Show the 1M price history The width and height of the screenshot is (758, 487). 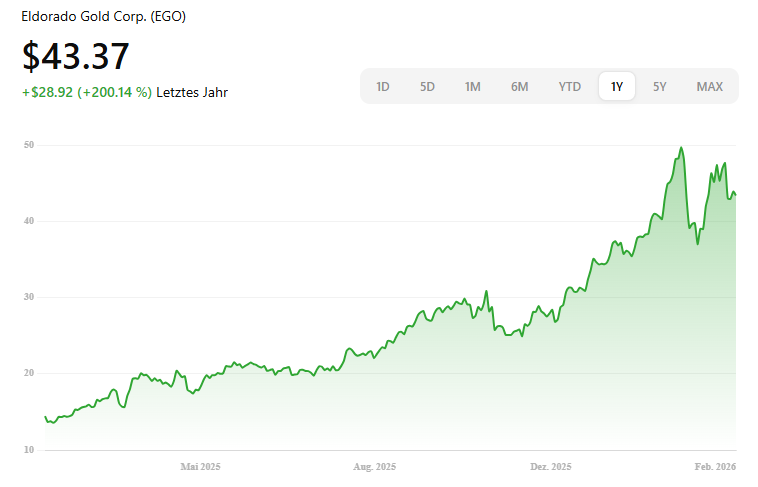pyautogui.click(x=472, y=87)
